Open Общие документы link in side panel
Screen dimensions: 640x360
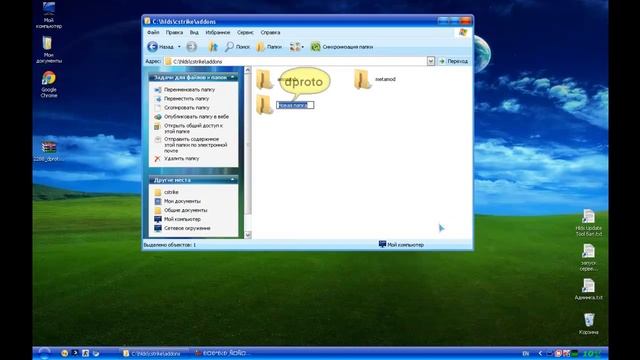[185, 210]
